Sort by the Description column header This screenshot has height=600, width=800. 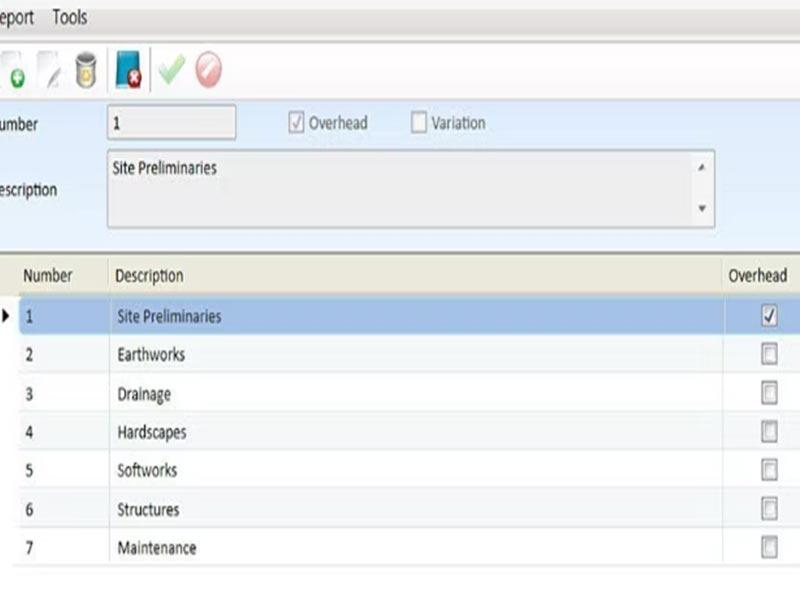[415, 276]
